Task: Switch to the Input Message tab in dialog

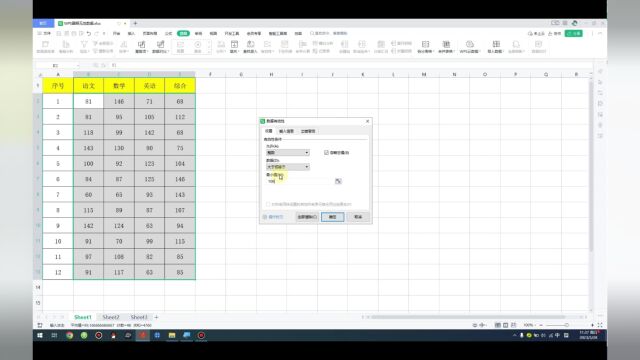Action: [286, 131]
